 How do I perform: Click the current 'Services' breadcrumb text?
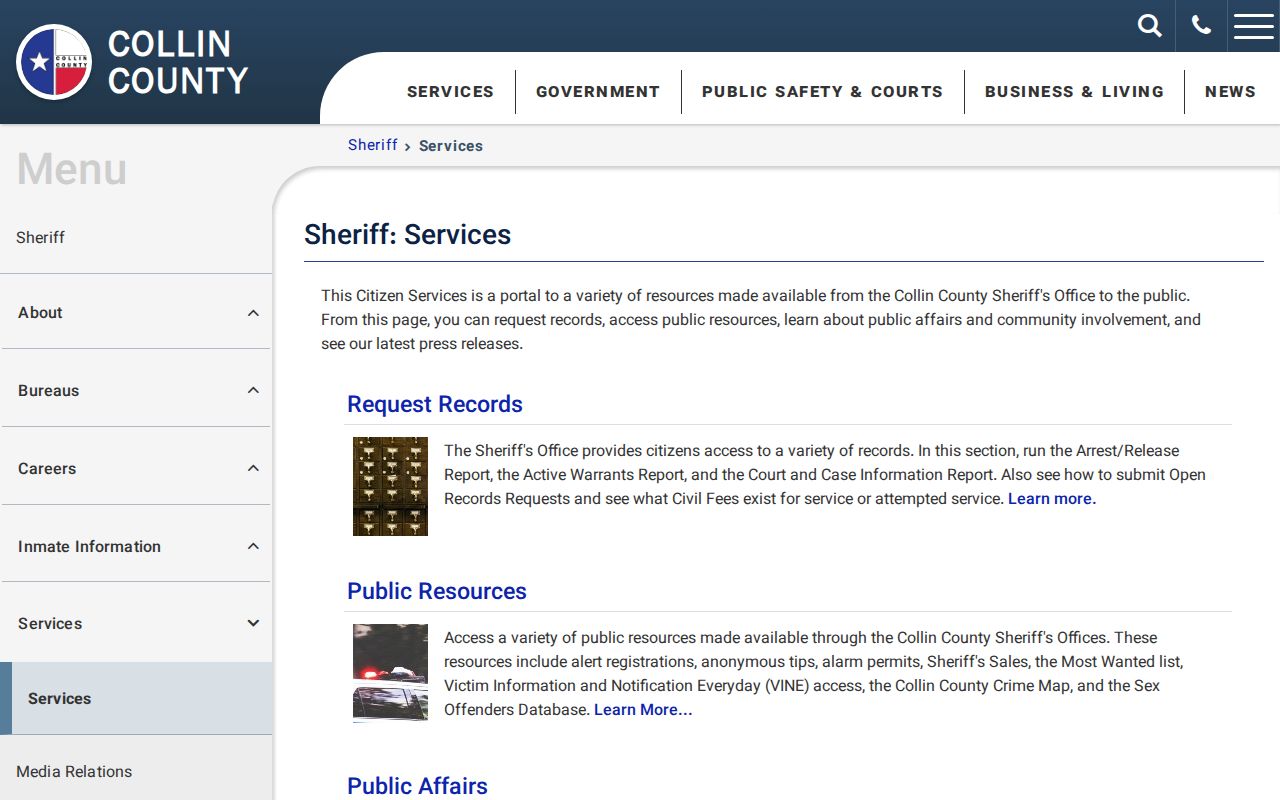[x=451, y=146]
